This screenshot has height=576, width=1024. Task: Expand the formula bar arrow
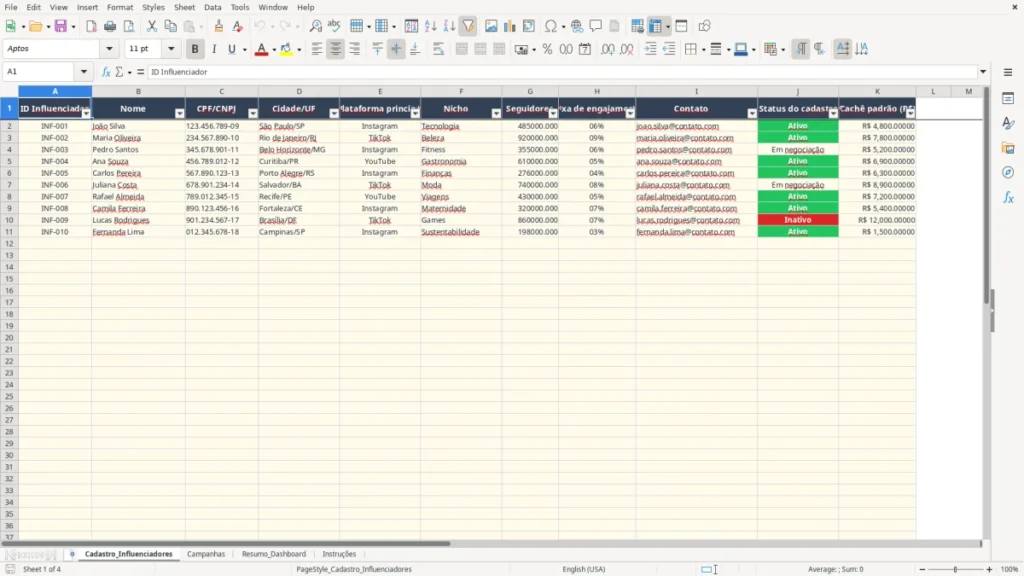983,72
